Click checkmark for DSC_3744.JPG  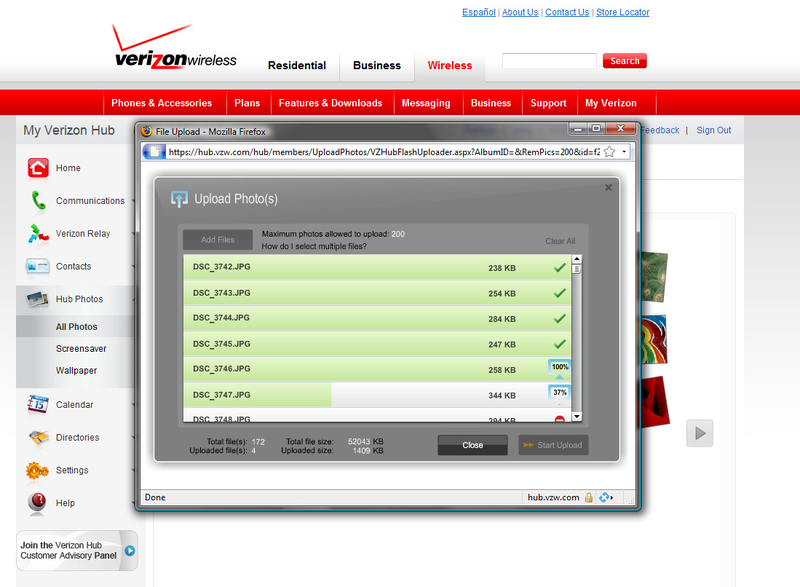560,318
